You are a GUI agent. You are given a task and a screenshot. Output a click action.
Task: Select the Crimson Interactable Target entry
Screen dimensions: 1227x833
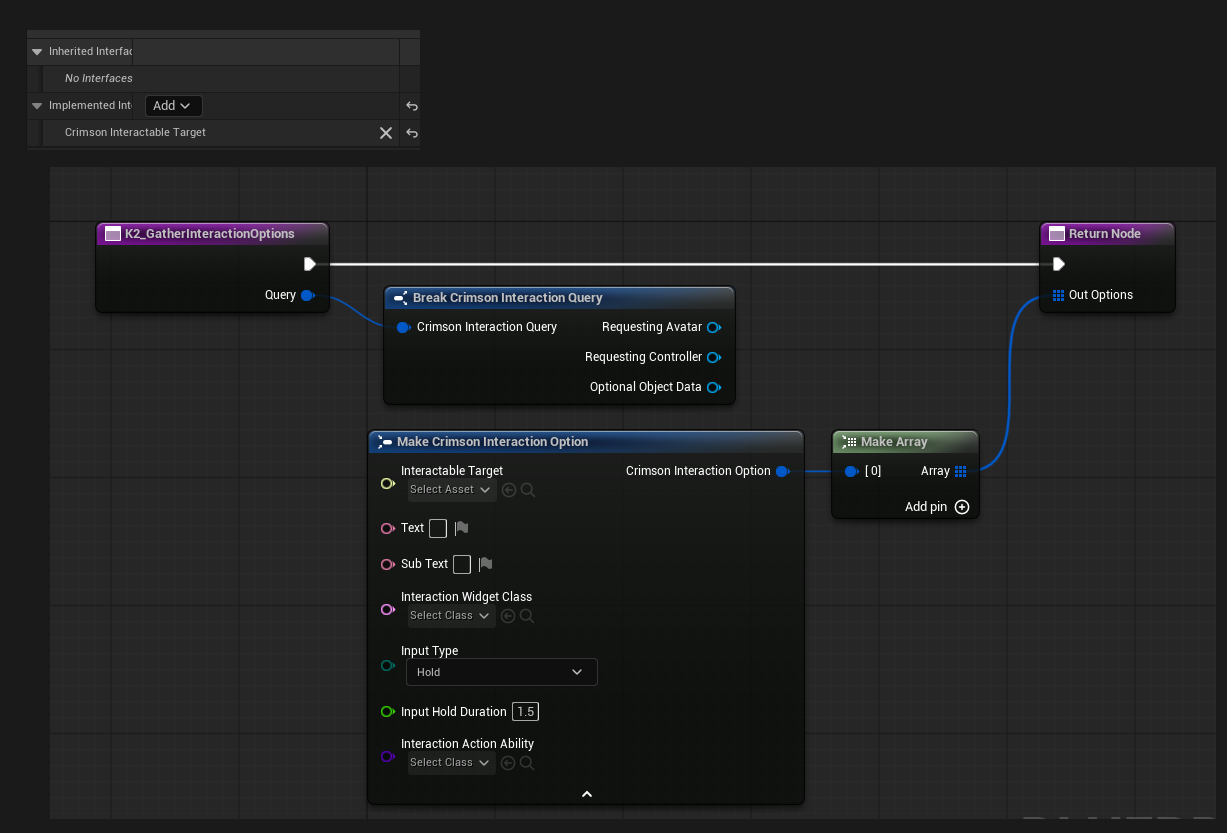(x=135, y=132)
